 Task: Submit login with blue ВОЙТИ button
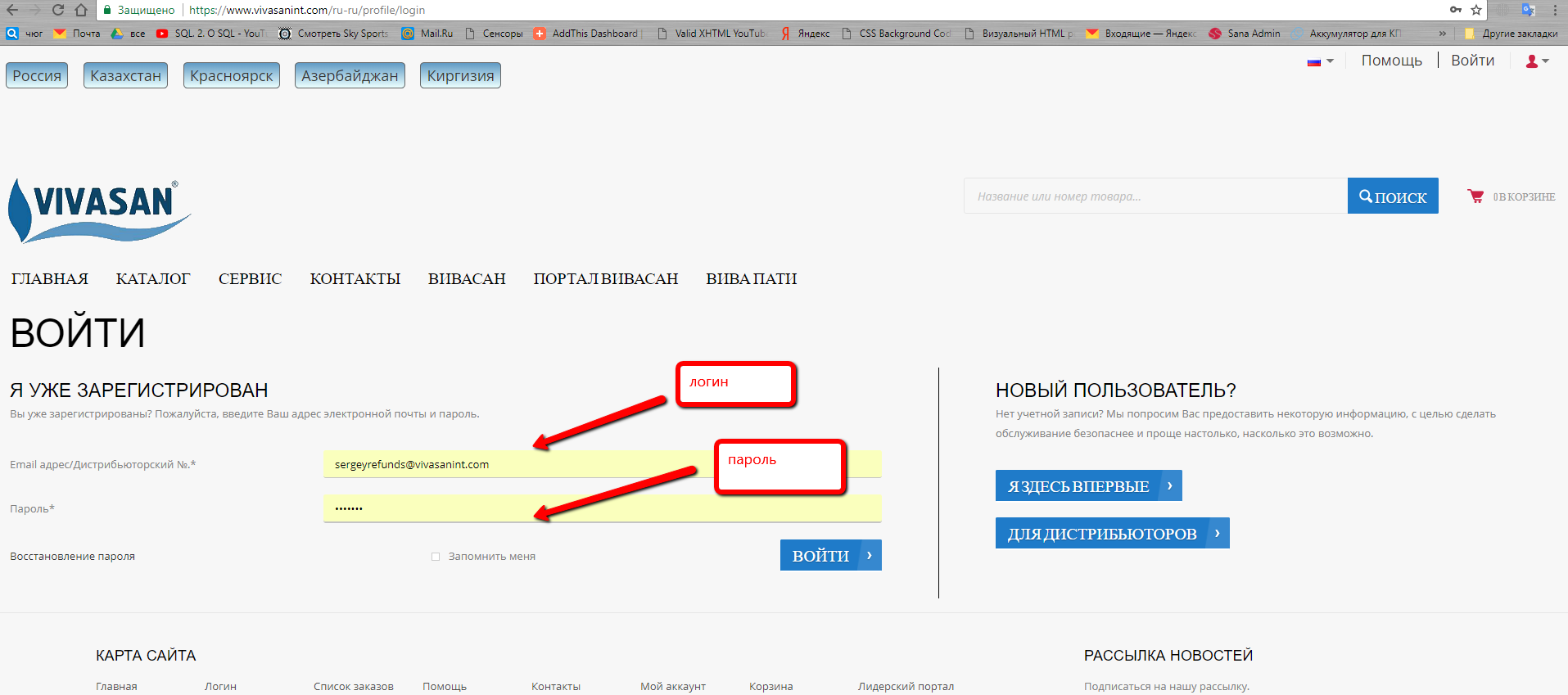[830, 555]
